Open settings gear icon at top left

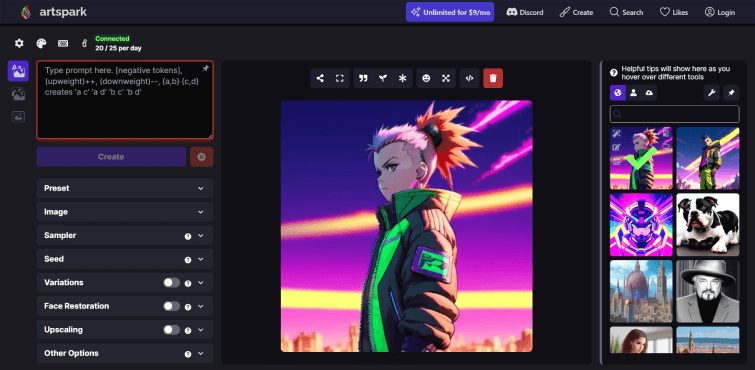click(x=19, y=43)
